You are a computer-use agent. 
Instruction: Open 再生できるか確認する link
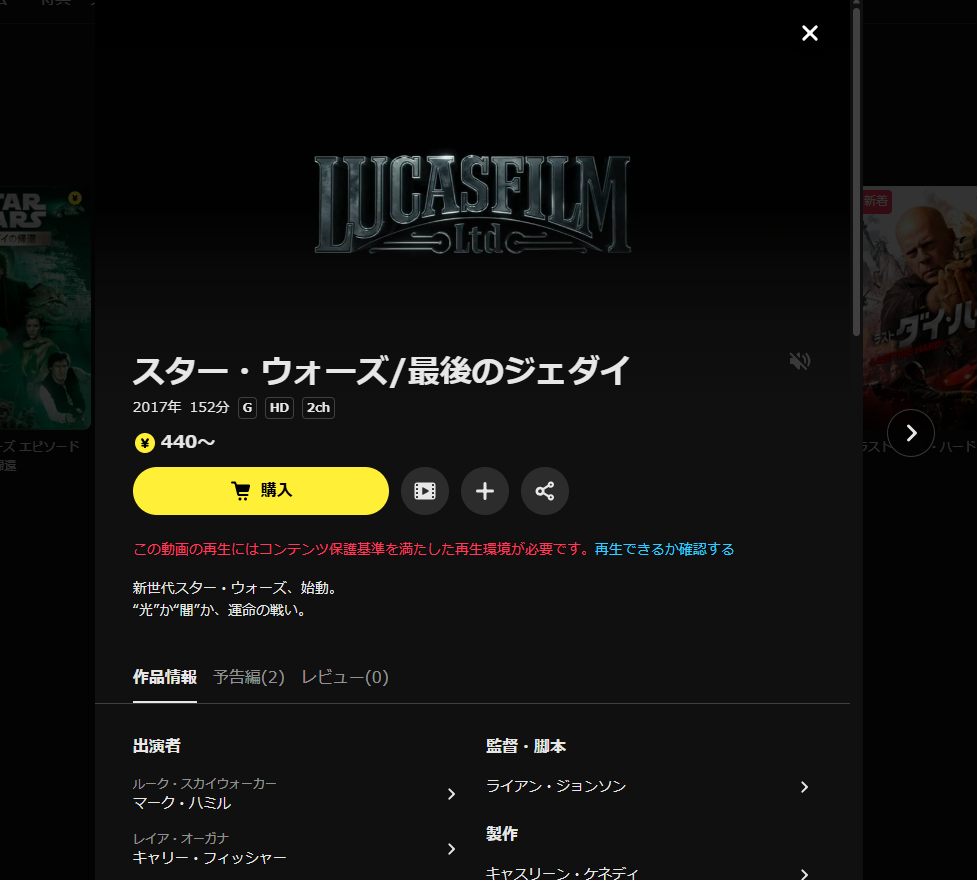(664, 549)
